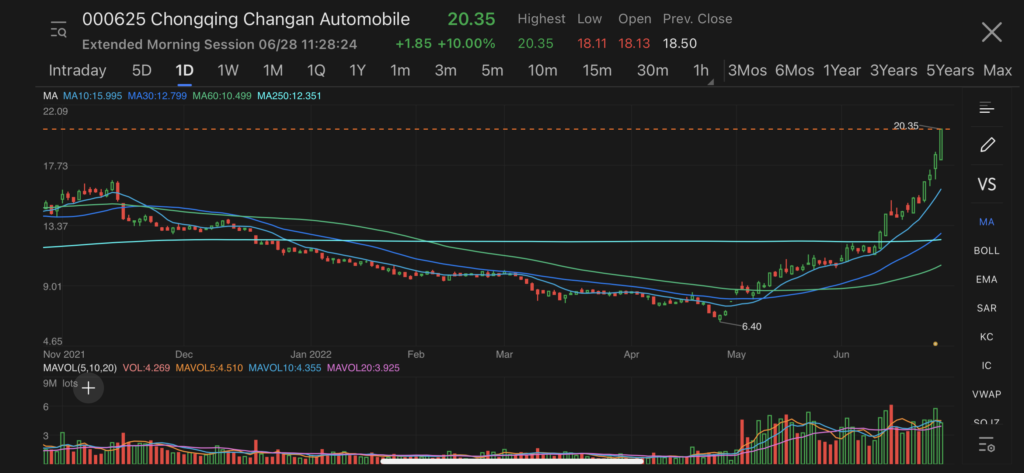Choose the 3m minute interval
This screenshot has height=473, width=1024.
tap(445, 71)
